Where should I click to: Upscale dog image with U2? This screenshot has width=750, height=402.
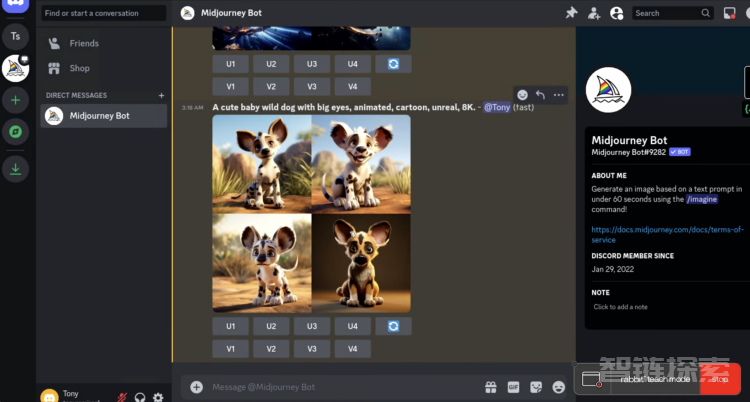[x=271, y=326]
